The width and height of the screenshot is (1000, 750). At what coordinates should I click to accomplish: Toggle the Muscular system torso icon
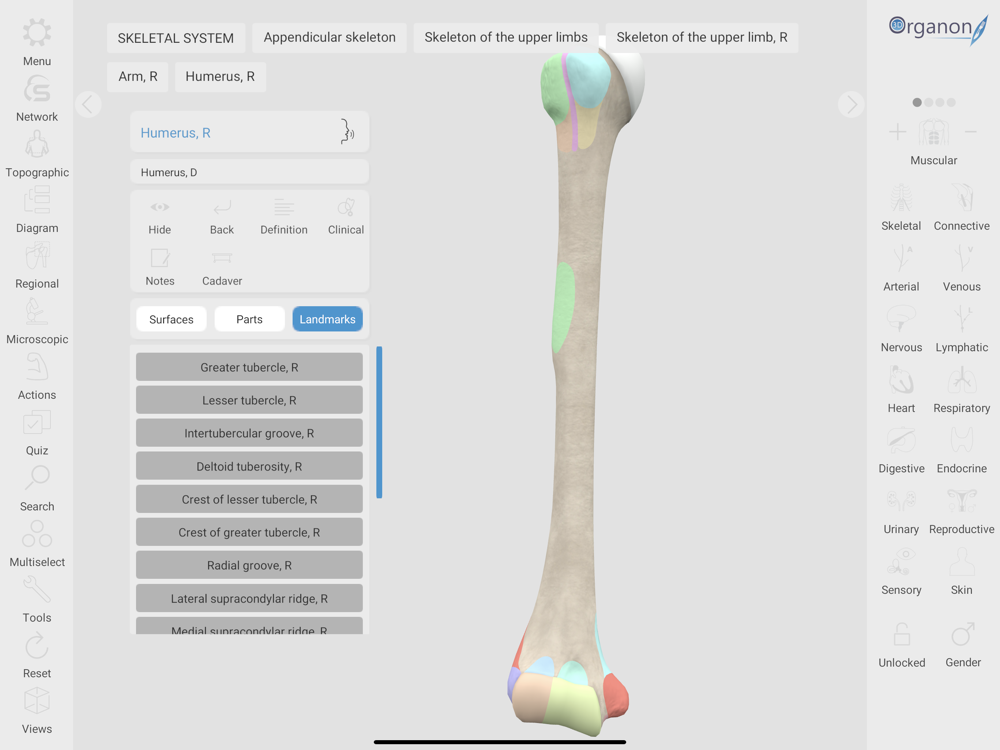pyautogui.click(x=934, y=133)
